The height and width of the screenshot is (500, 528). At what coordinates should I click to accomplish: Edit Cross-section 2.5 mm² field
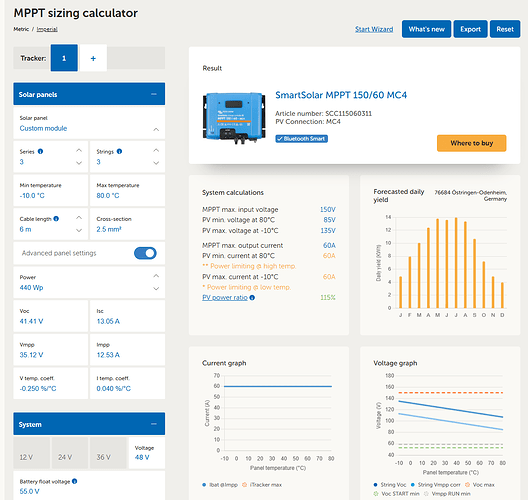click(127, 224)
